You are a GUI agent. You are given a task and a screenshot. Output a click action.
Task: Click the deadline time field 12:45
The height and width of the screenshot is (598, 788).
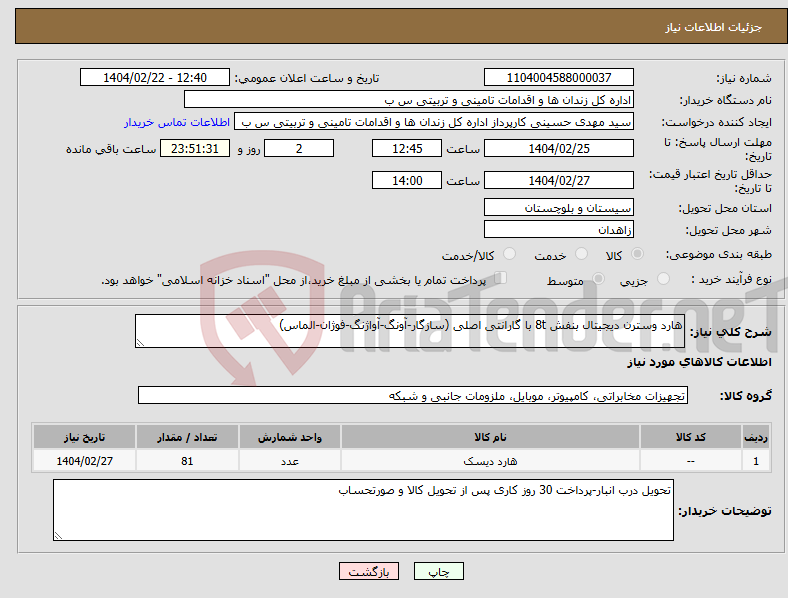[407, 148]
